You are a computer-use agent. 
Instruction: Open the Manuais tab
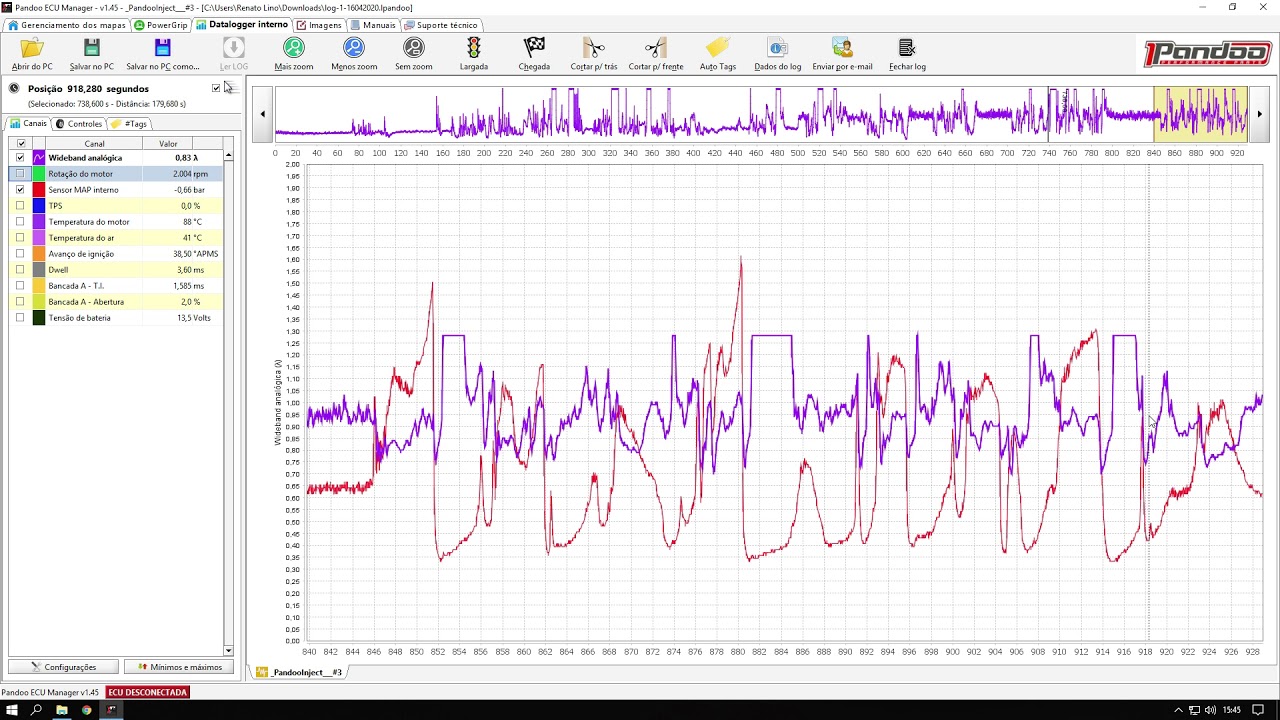373,25
